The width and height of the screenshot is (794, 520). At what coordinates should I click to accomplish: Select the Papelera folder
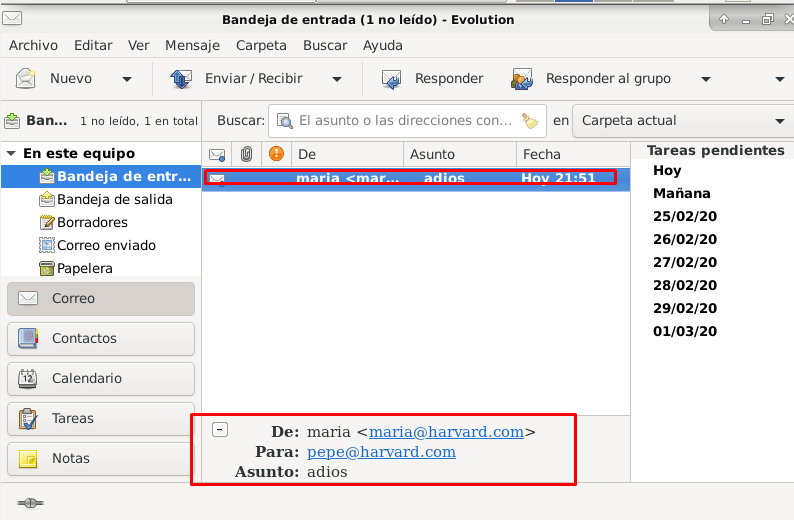(x=84, y=268)
